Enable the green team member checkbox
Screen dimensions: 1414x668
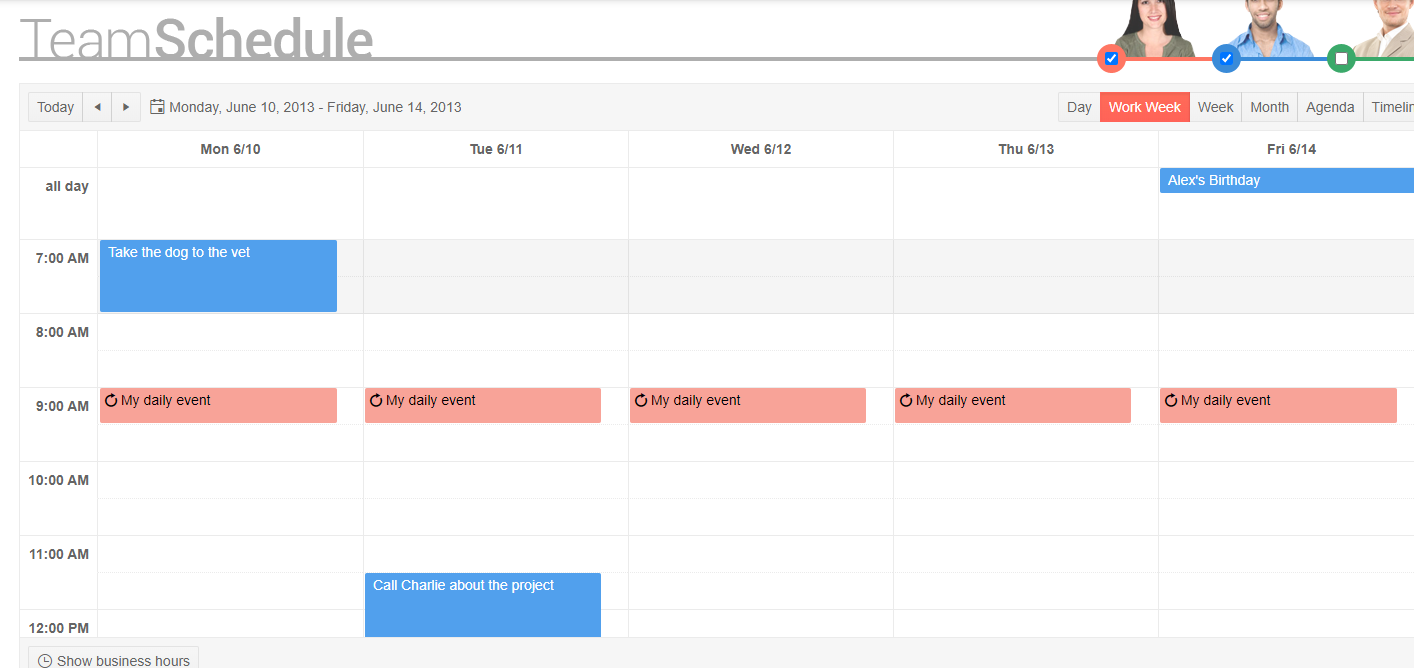[x=1341, y=59]
